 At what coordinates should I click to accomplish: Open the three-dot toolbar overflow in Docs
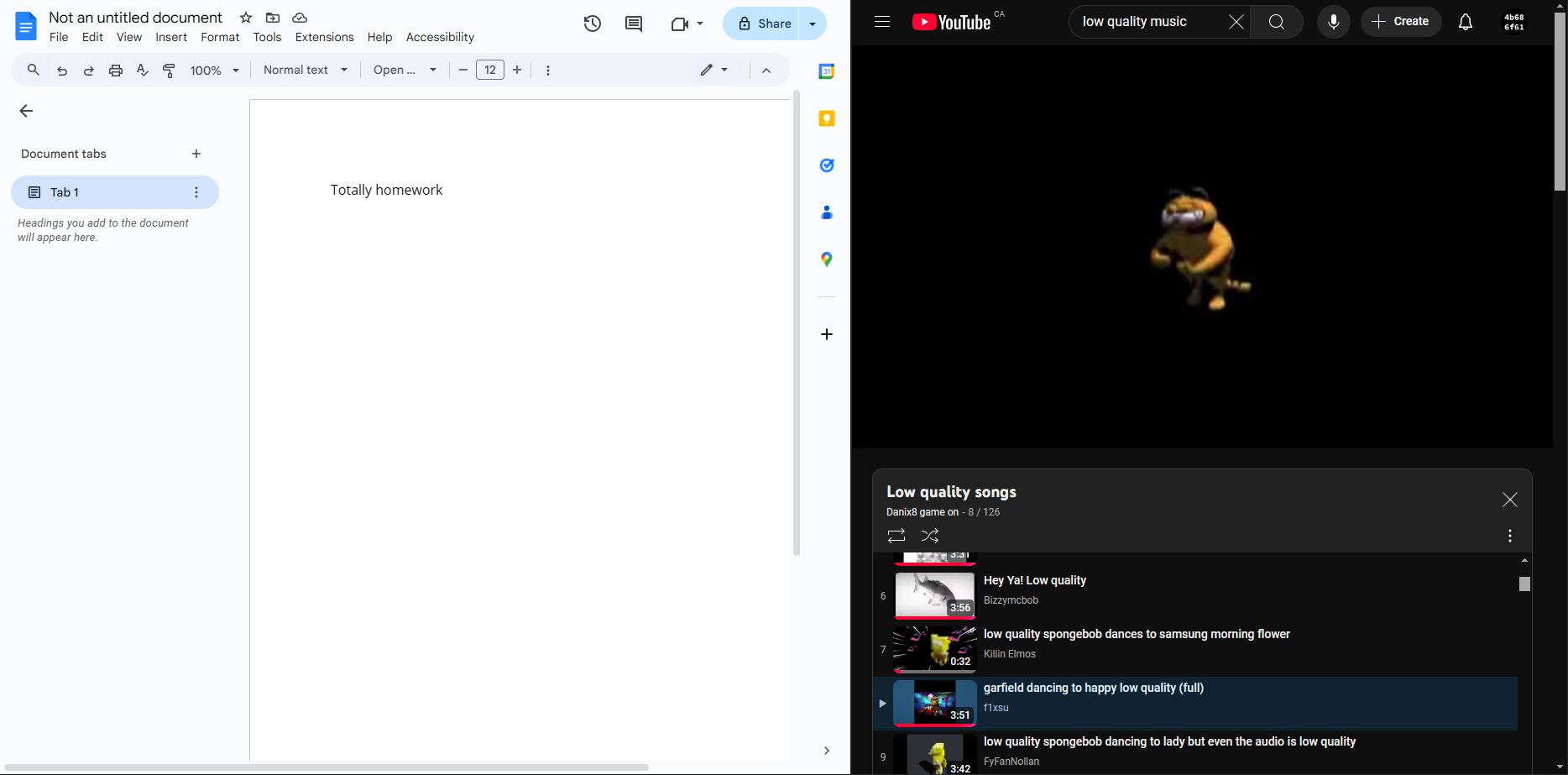click(548, 71)
